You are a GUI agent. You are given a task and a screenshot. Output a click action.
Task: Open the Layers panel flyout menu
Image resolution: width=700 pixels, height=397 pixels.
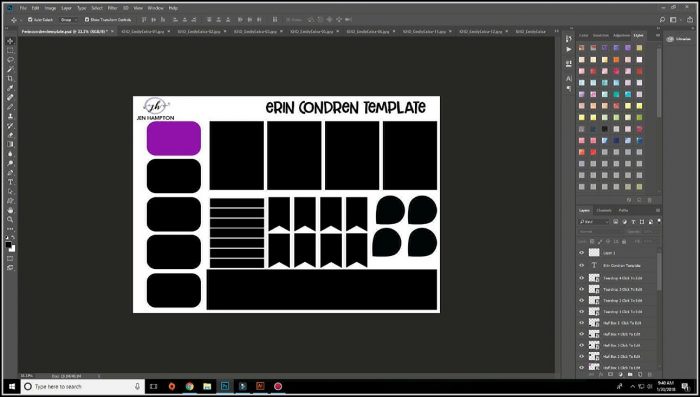[658, 210]
